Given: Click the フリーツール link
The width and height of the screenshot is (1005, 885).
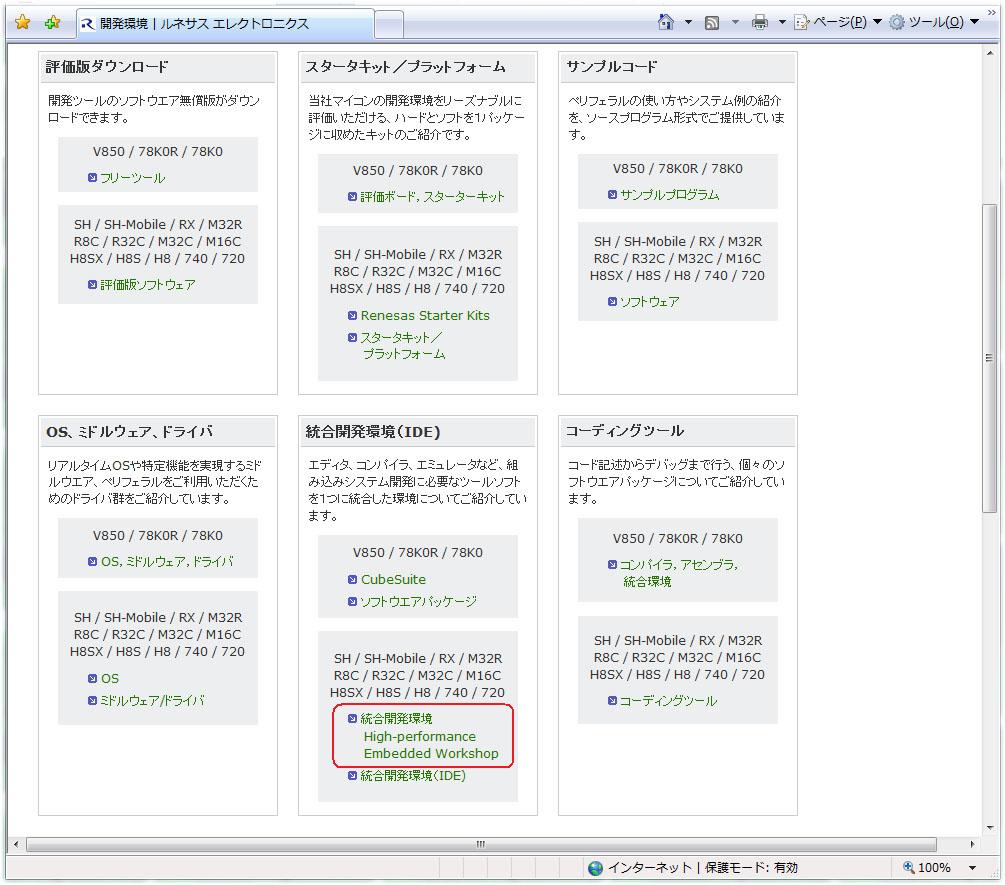Looking at the screenshot, I should tap(132, 178).
